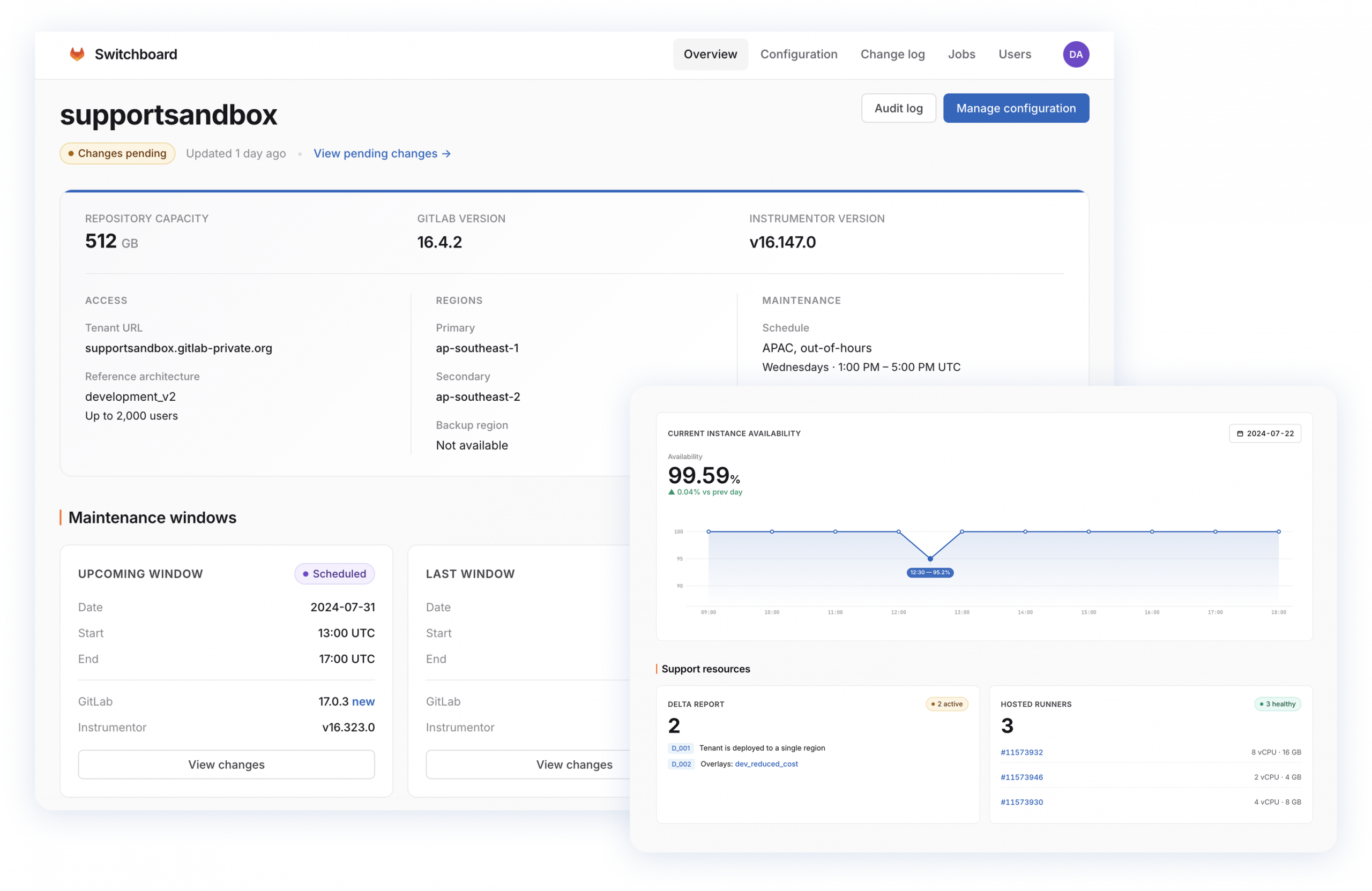Click the 2 active badge
The height and width of the screenshot is (891, 1372).
946,703
